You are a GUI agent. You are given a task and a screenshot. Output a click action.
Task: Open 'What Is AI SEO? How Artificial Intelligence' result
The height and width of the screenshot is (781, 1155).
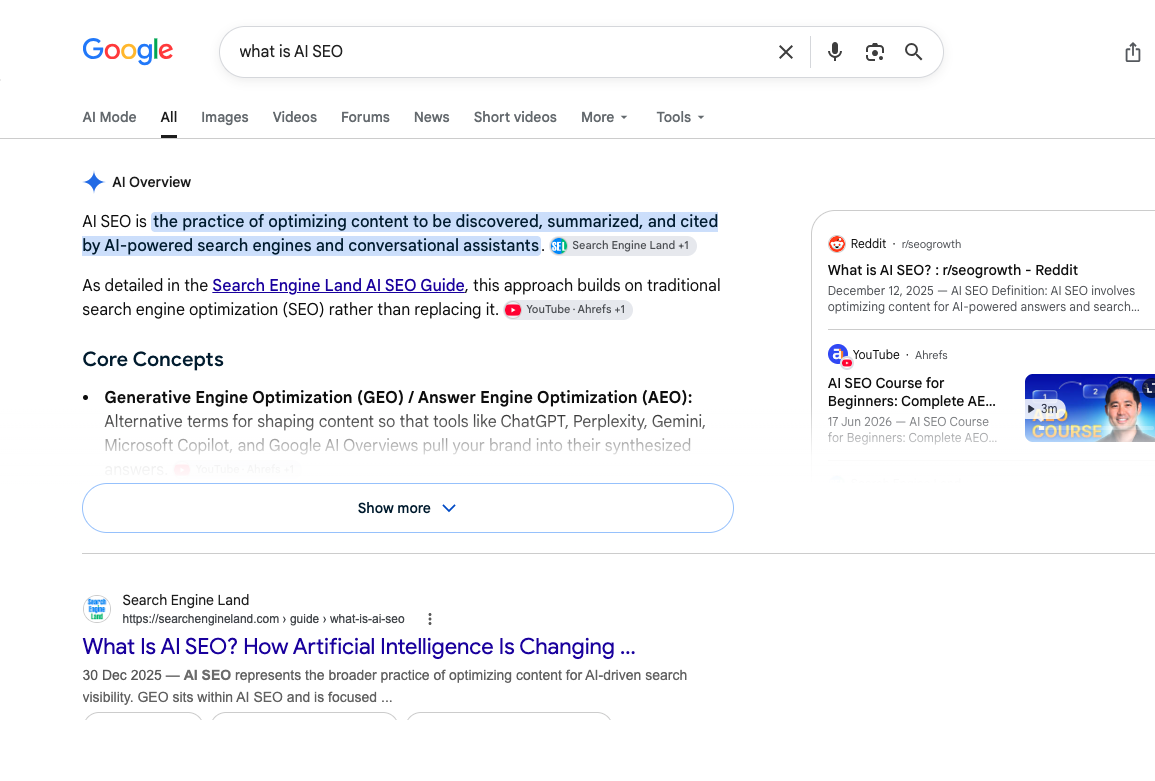tap(359, 647)
